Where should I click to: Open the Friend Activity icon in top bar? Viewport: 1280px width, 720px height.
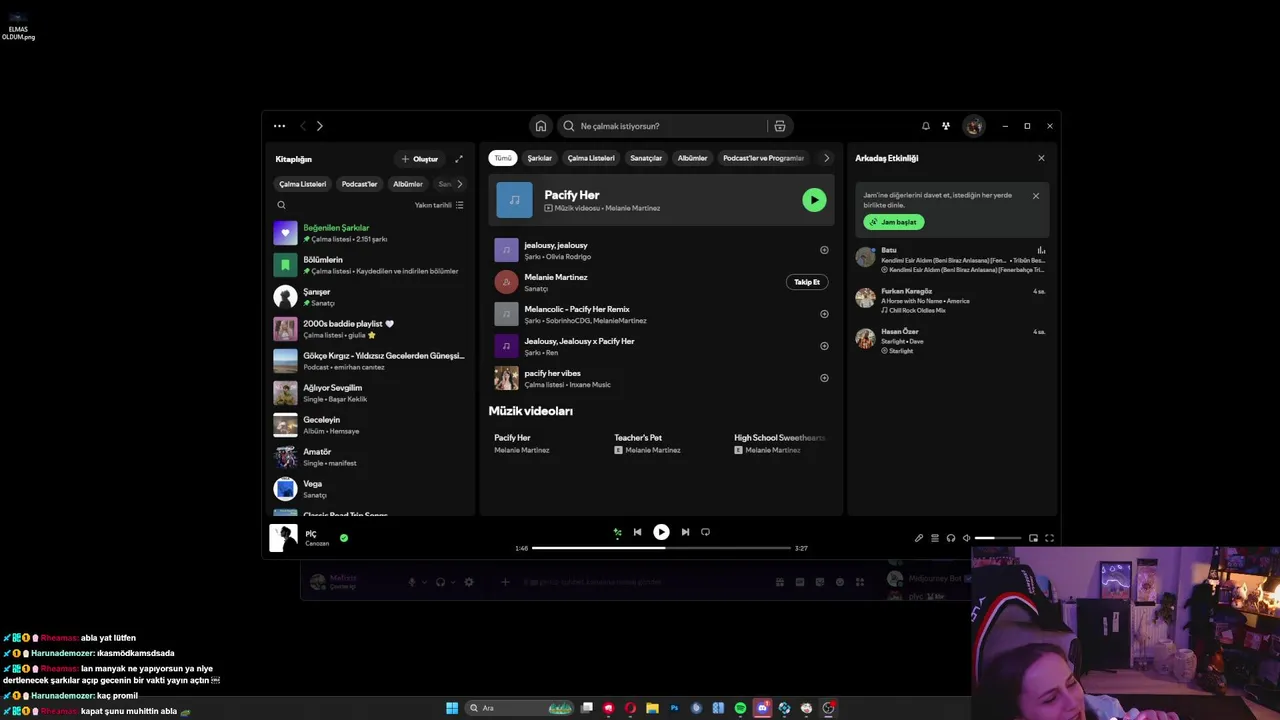click(x=946, y=126)
